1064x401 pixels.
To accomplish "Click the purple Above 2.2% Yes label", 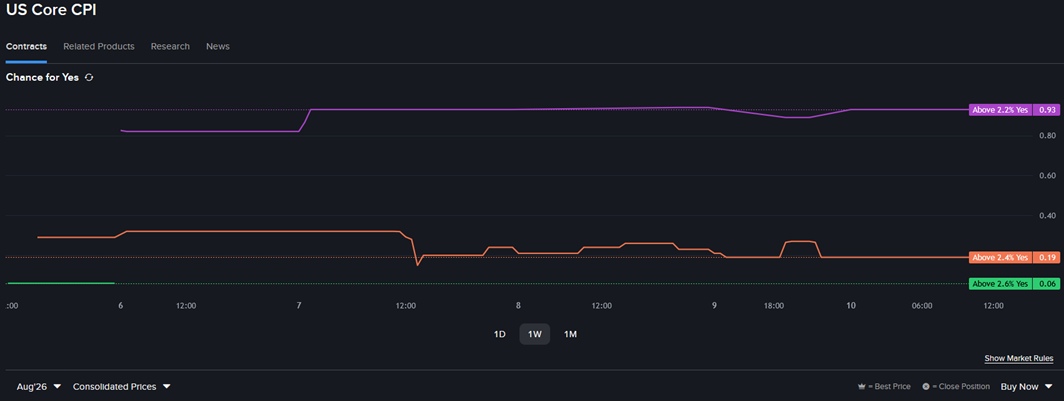I will coord(1000,109).
